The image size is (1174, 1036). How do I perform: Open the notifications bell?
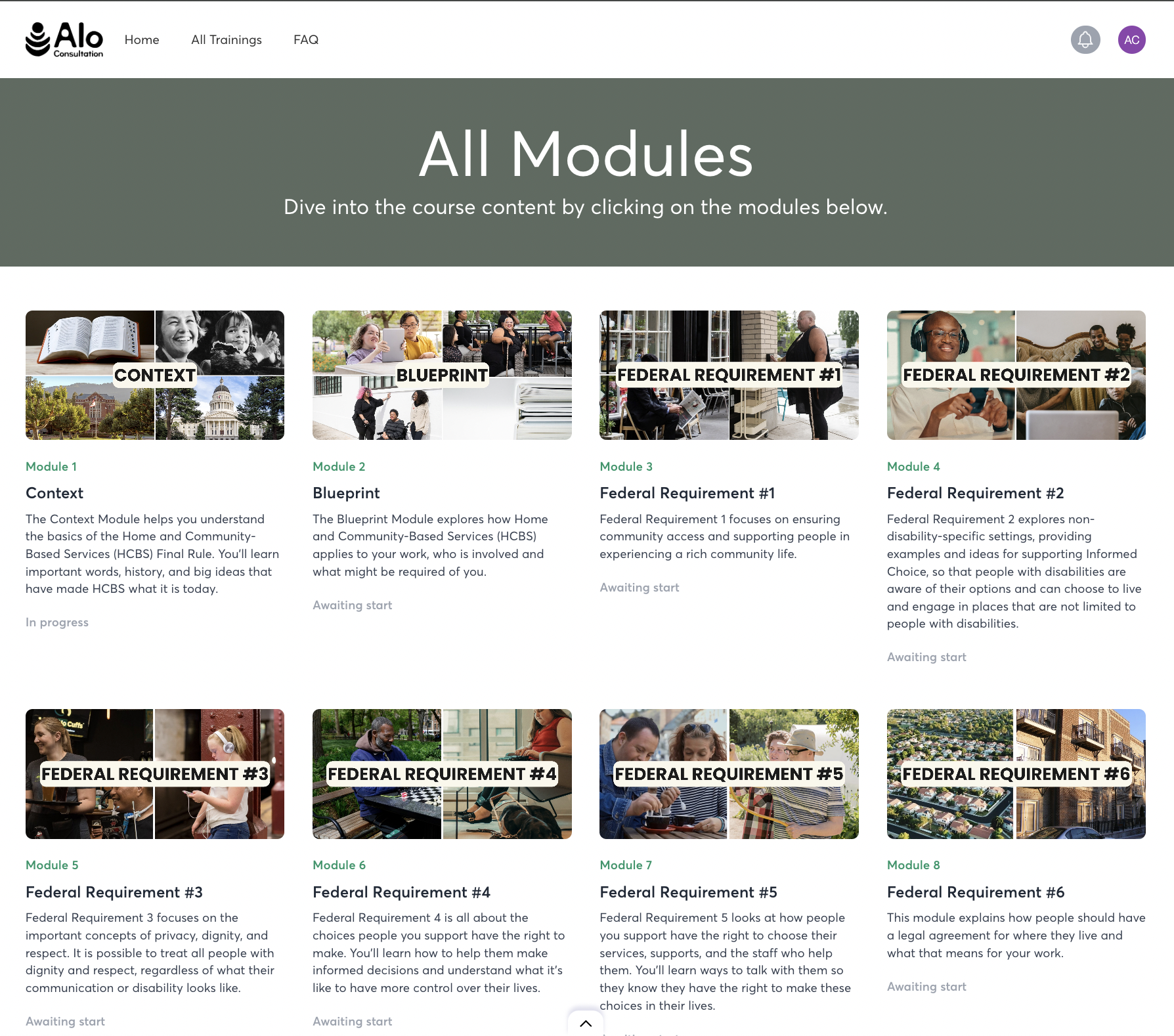pyautogui.click(x=1085, y=39)
